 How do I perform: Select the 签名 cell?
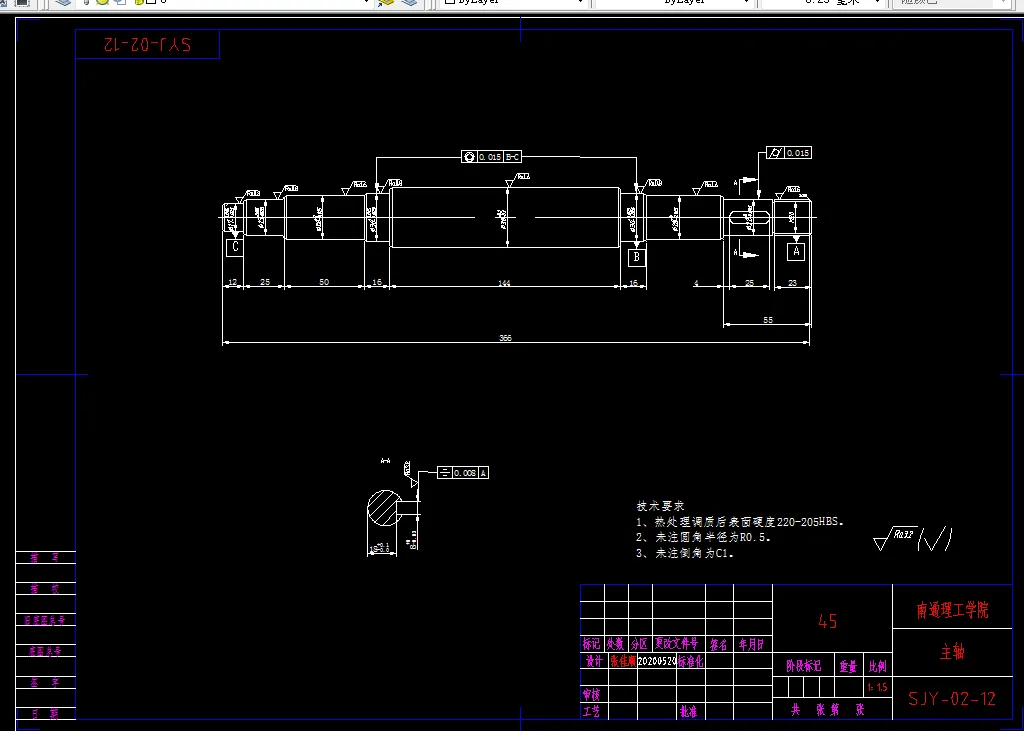tap(718, 644)
